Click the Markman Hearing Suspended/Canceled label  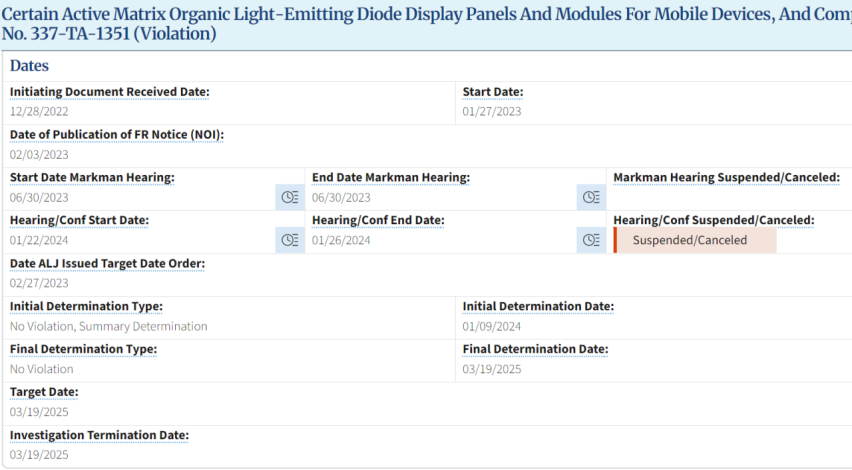tap(726, 178)
